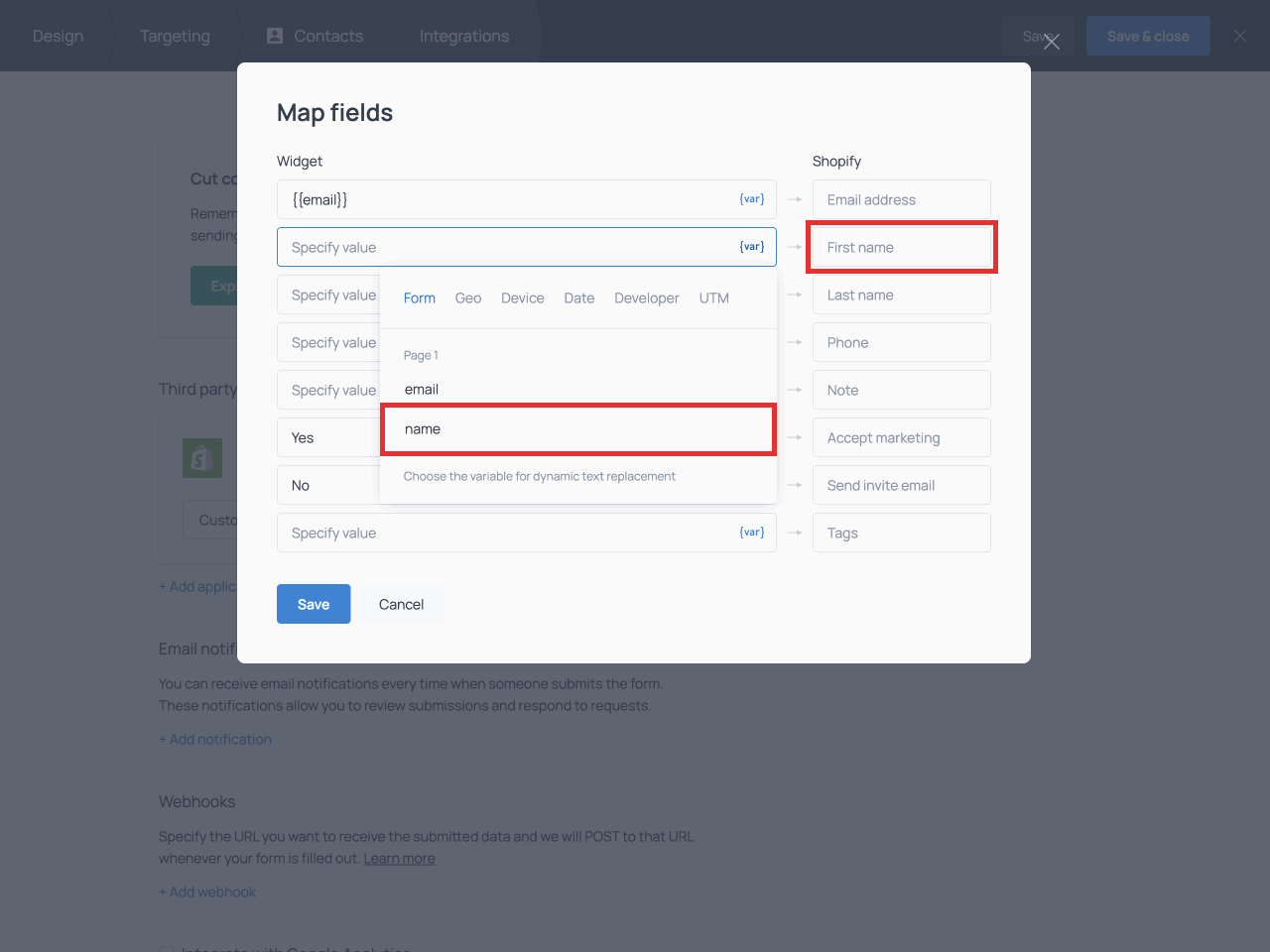The width and height of the screenshot is (1270, 952).
Task: Click the {var} icon in email row
Action: [751, 199]
